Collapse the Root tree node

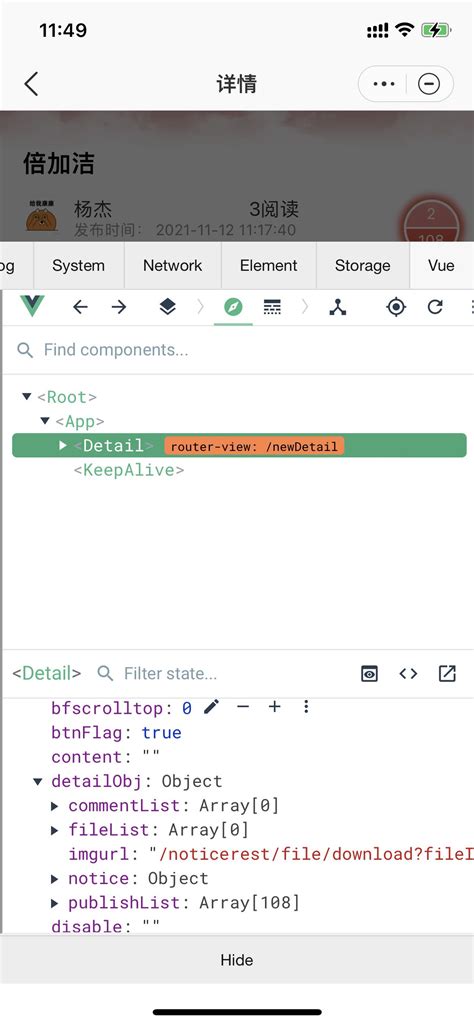(27, 397)
